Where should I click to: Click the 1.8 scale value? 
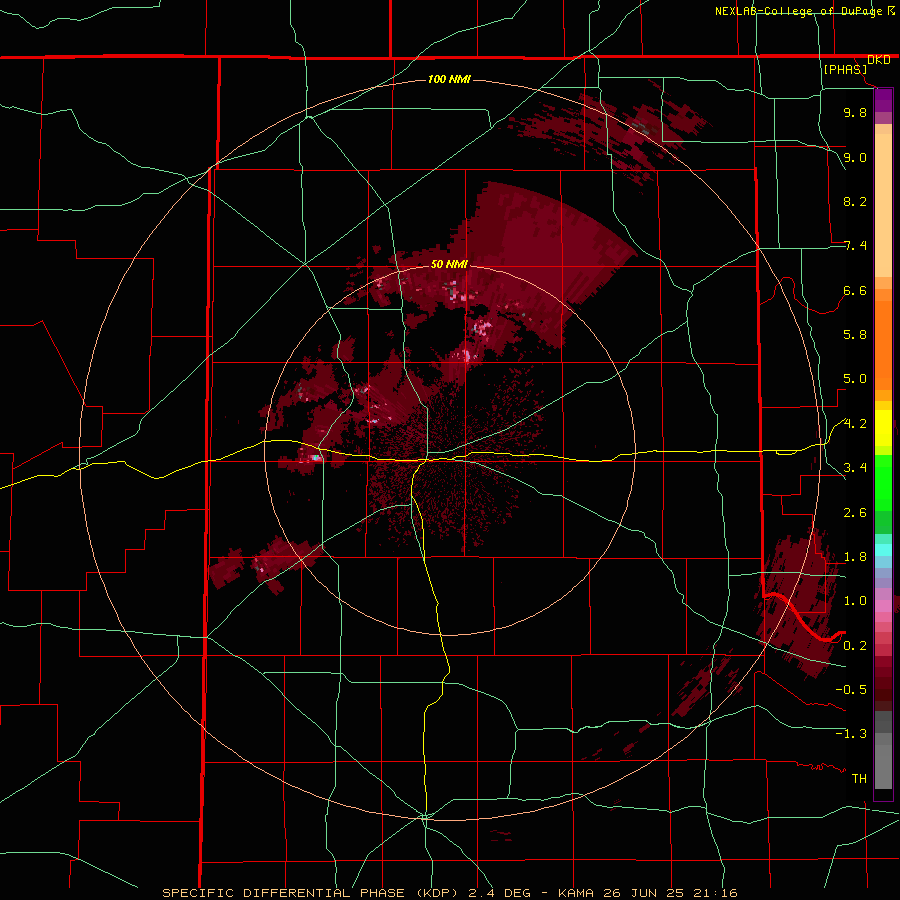[x=855, y=557]
